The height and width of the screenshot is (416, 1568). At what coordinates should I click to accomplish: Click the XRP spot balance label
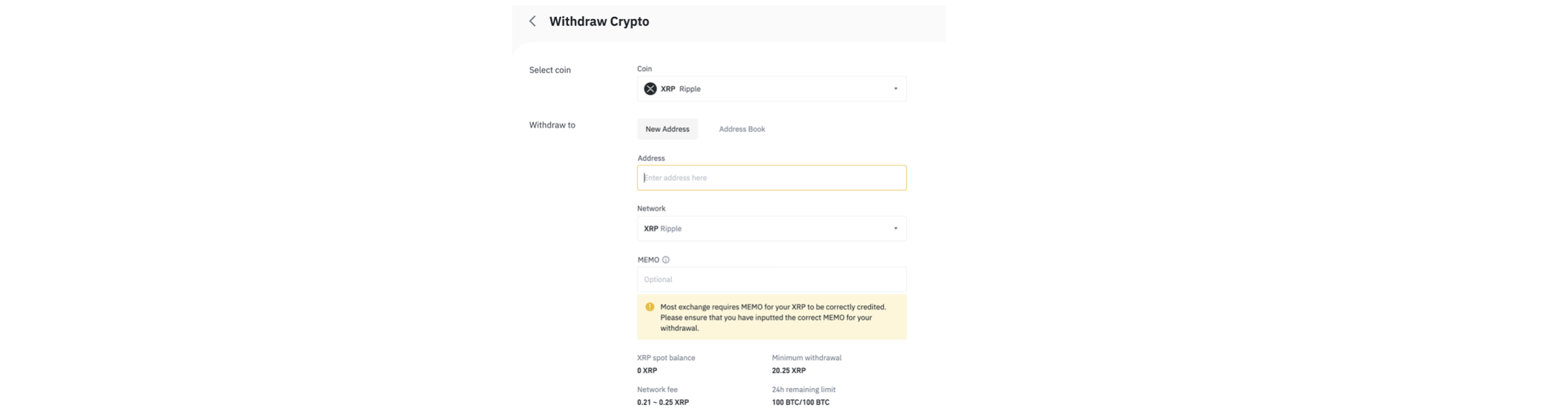(666, 358)
